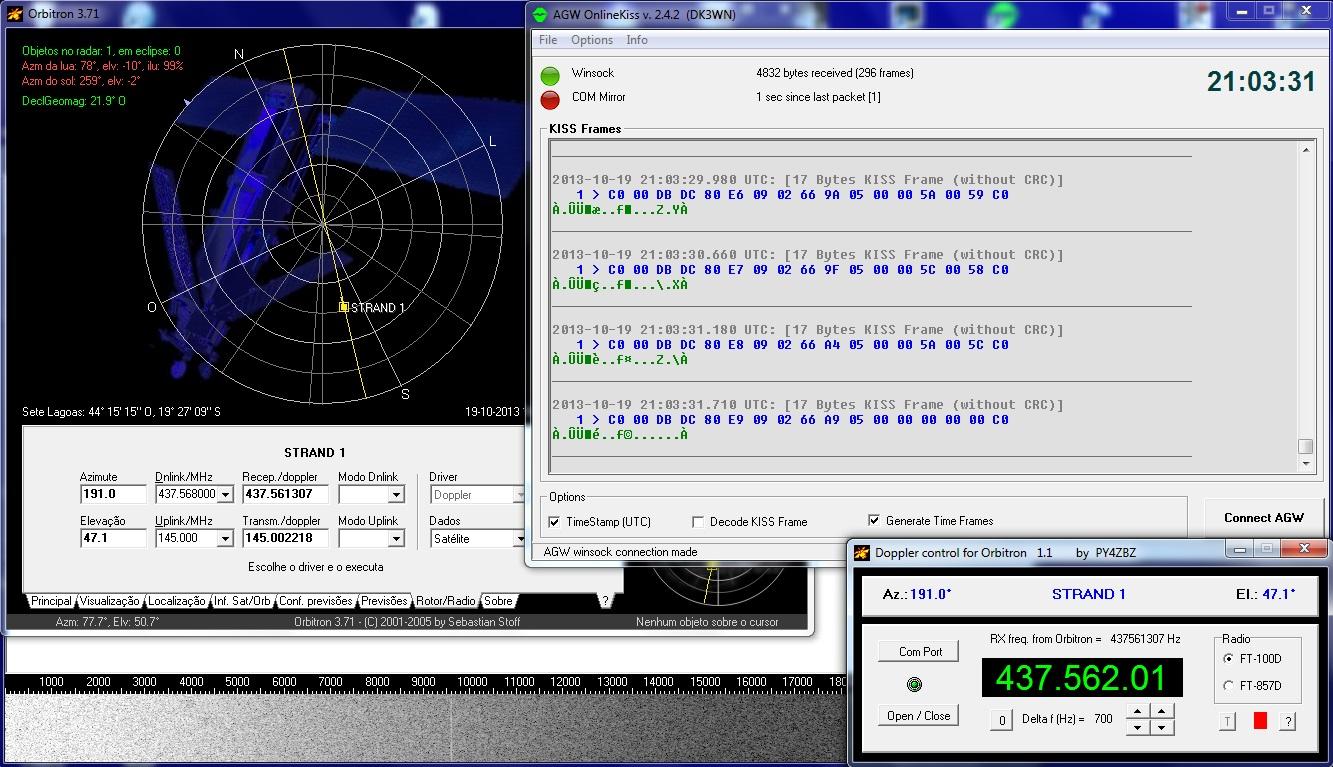Open the Modo Uplink dropdown
1333x767 pixels.
[396, 539]
